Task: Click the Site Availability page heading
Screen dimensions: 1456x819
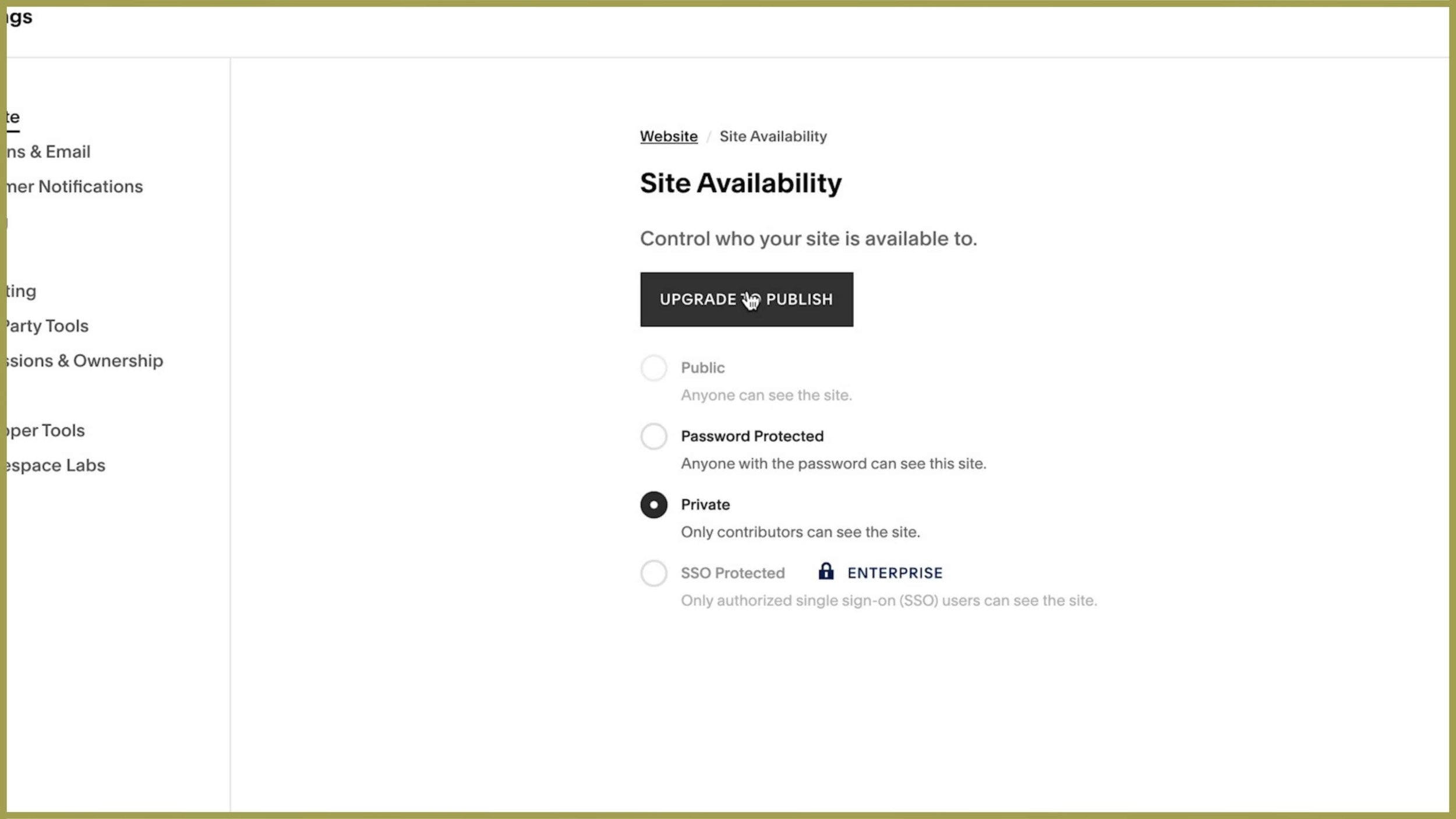Action: click(x=741, y=183)
